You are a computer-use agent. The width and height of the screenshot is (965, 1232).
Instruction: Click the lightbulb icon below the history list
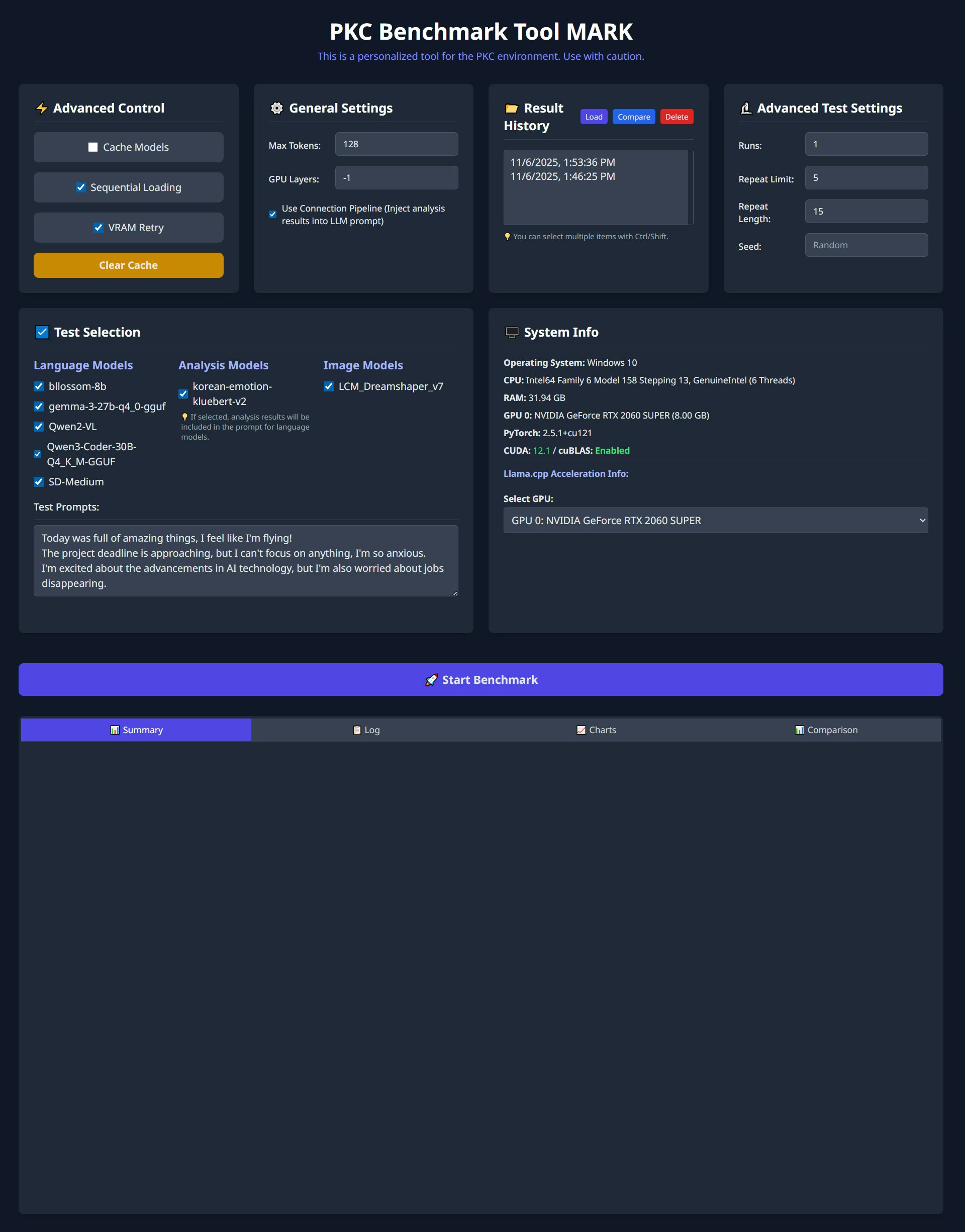click(507, 236)
